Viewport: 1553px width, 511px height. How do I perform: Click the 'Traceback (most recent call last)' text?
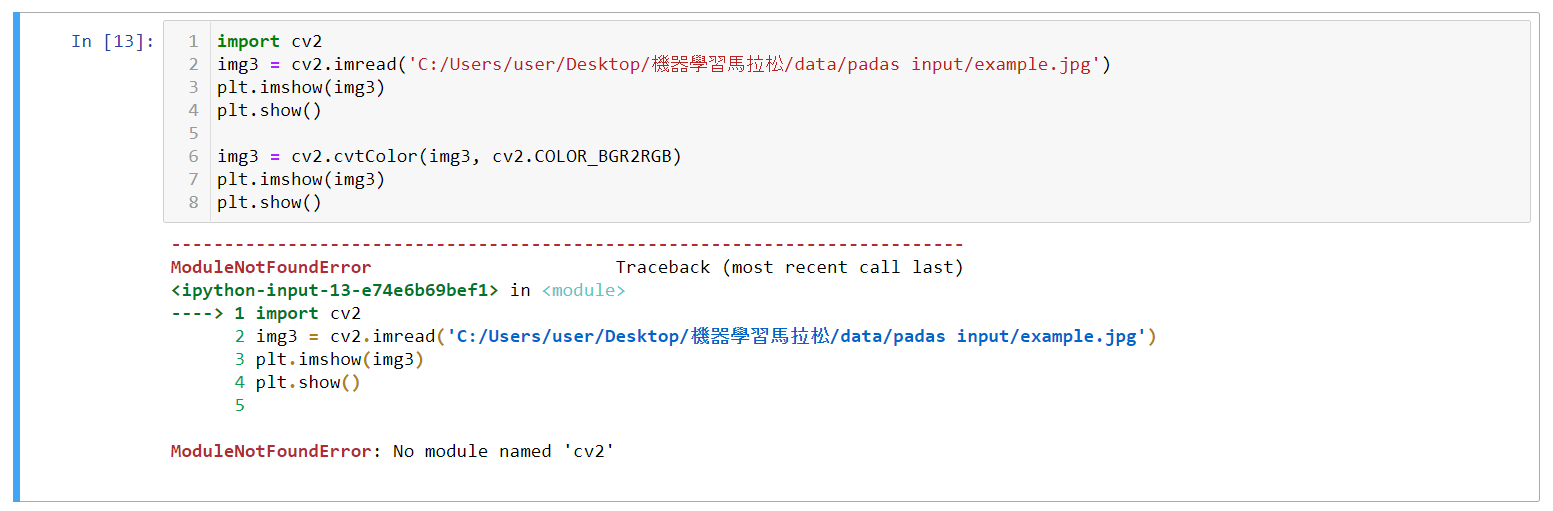click(789, 267)
